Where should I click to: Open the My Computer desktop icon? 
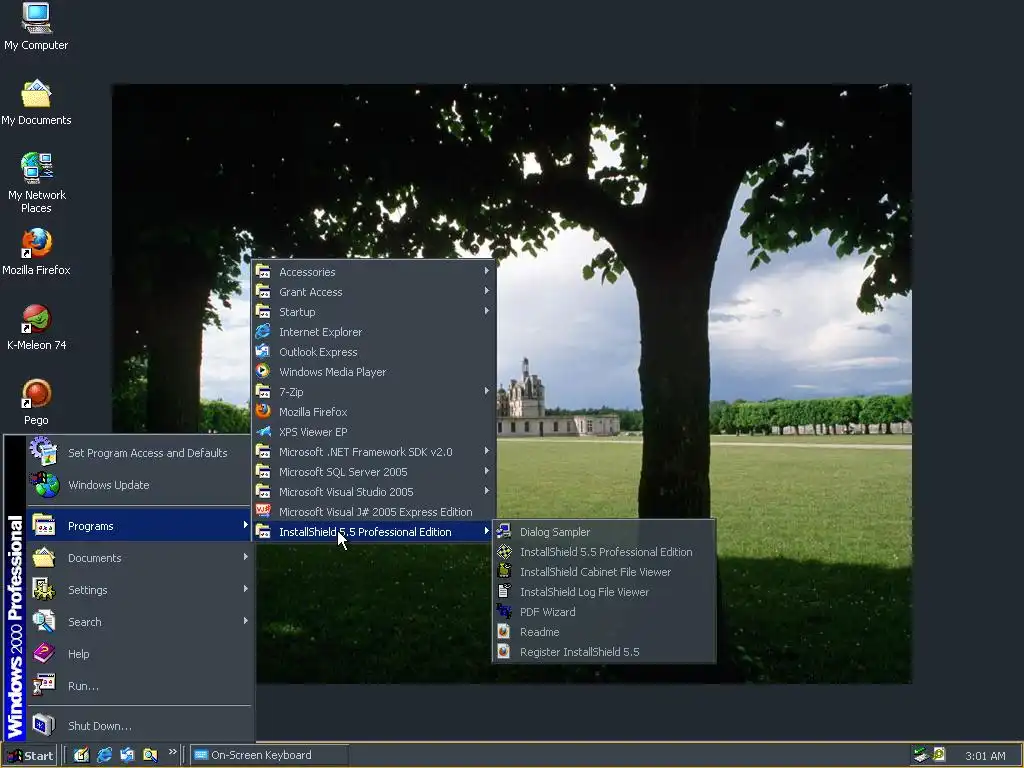pos(36,26)
